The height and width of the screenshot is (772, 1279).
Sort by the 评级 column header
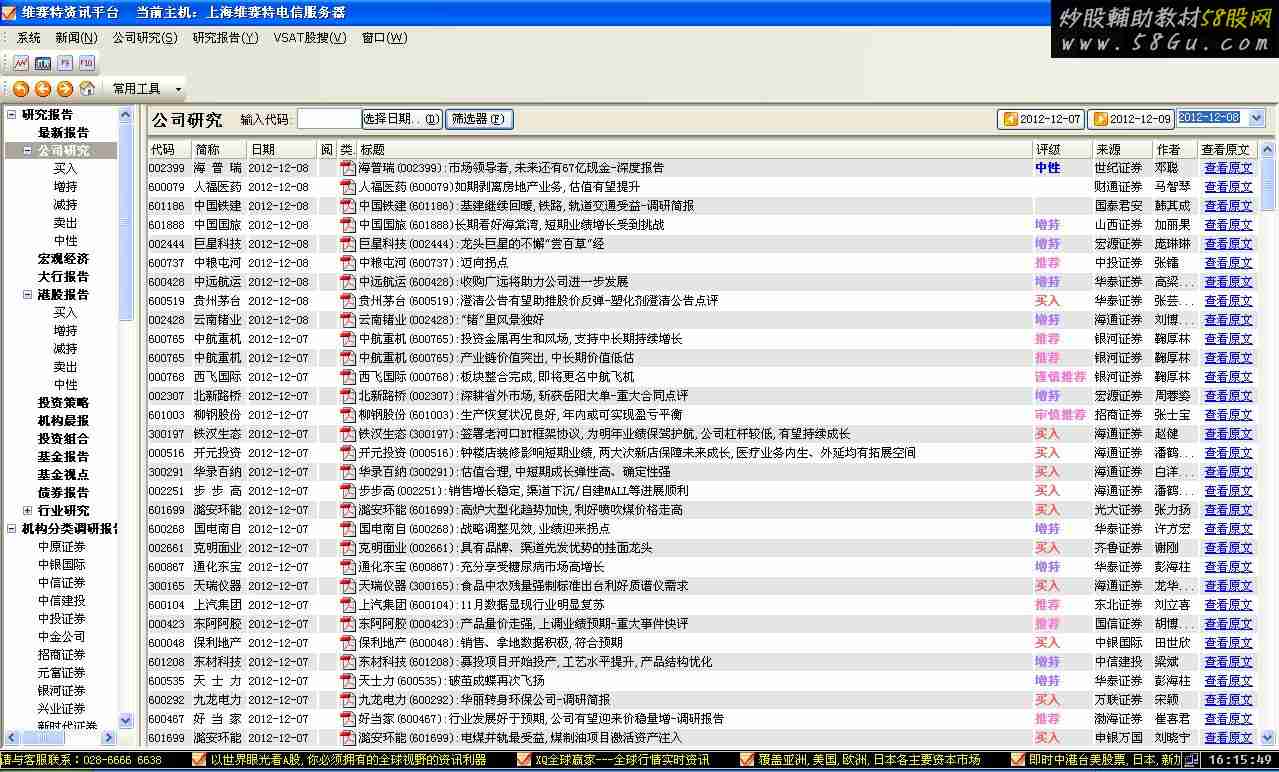[x=1061, y=150]
